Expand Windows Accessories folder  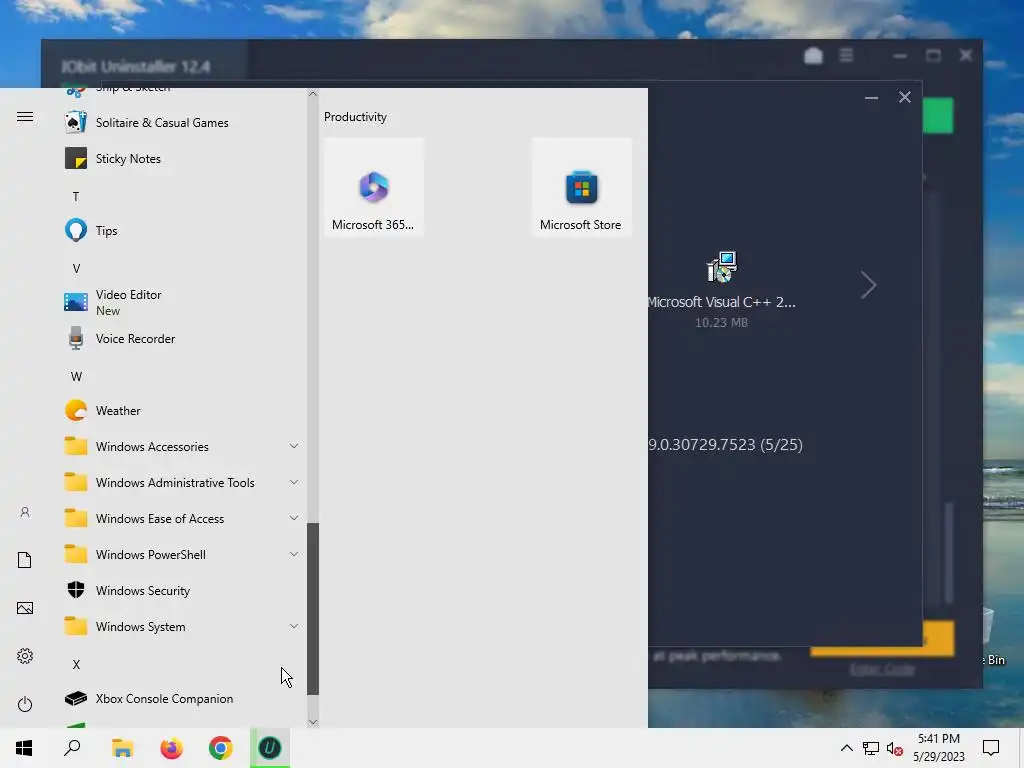pyautogui.click(x=183, y=447)
